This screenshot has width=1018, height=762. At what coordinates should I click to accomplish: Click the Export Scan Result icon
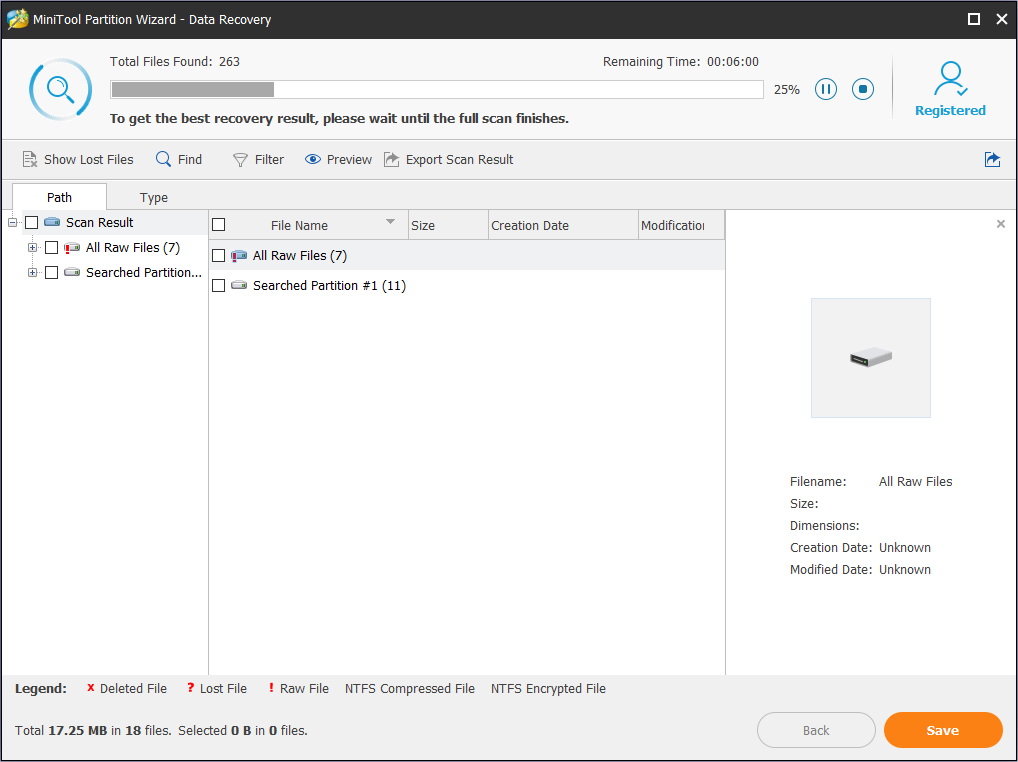click(x=391, y=160)
